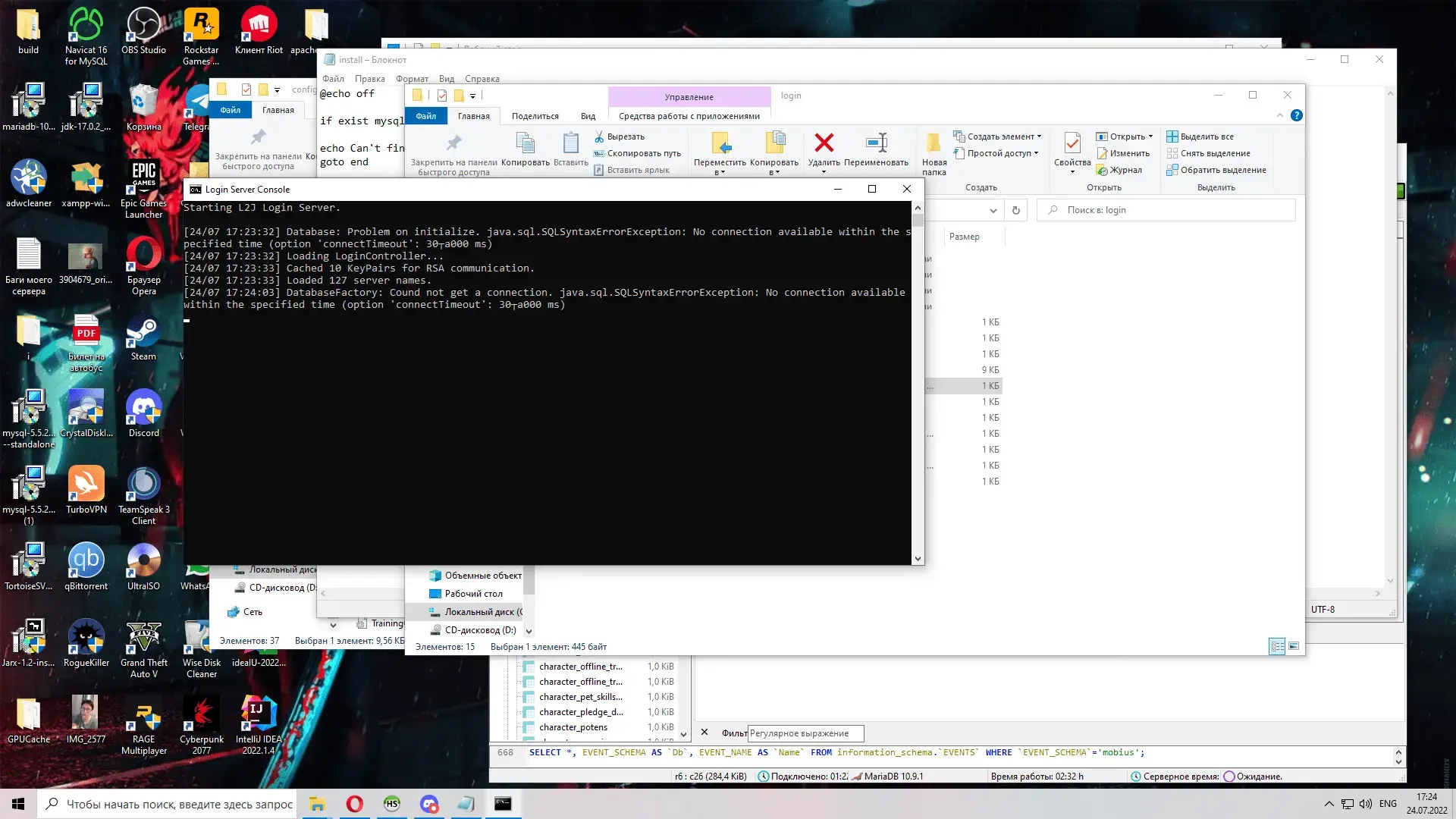Click the Login Server Console scrollbar down arrow
This screenshot has width=1456, height=819.
pos(918,559)
